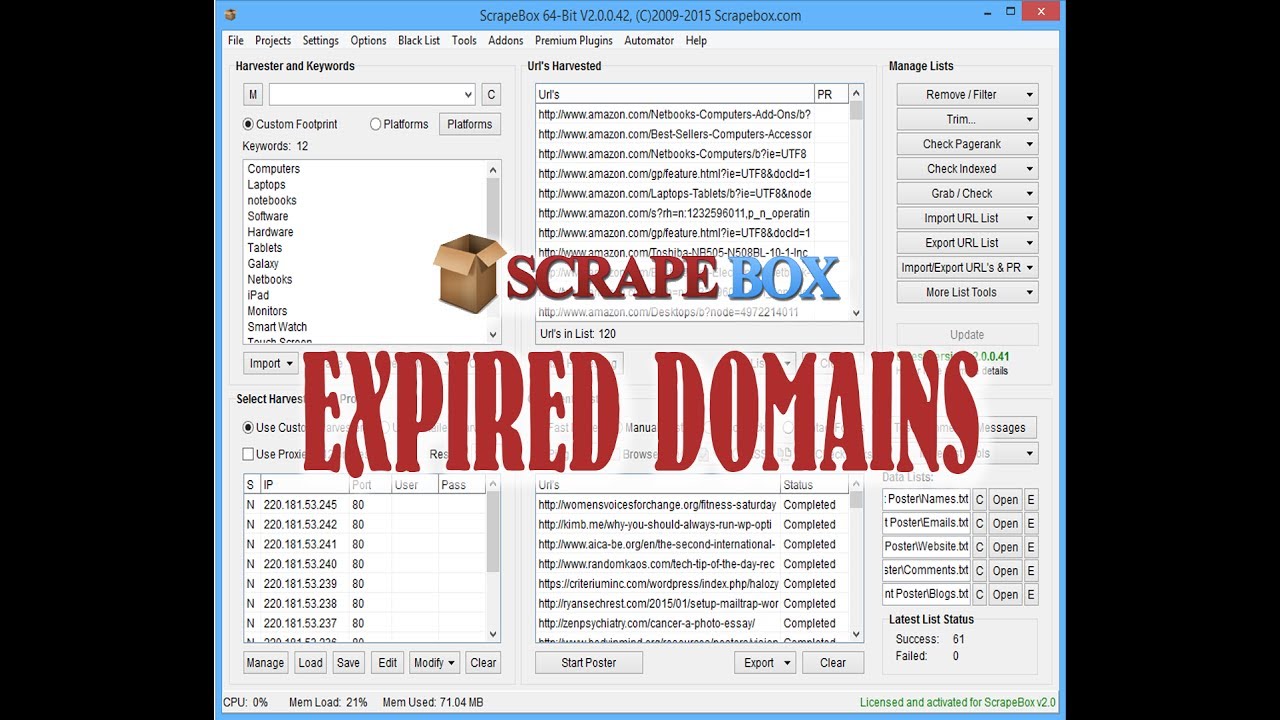Viewport: 1280px width, 720px height.
Task: Click the PR column header
Action: pyautogui.click(x=831, y=95)
